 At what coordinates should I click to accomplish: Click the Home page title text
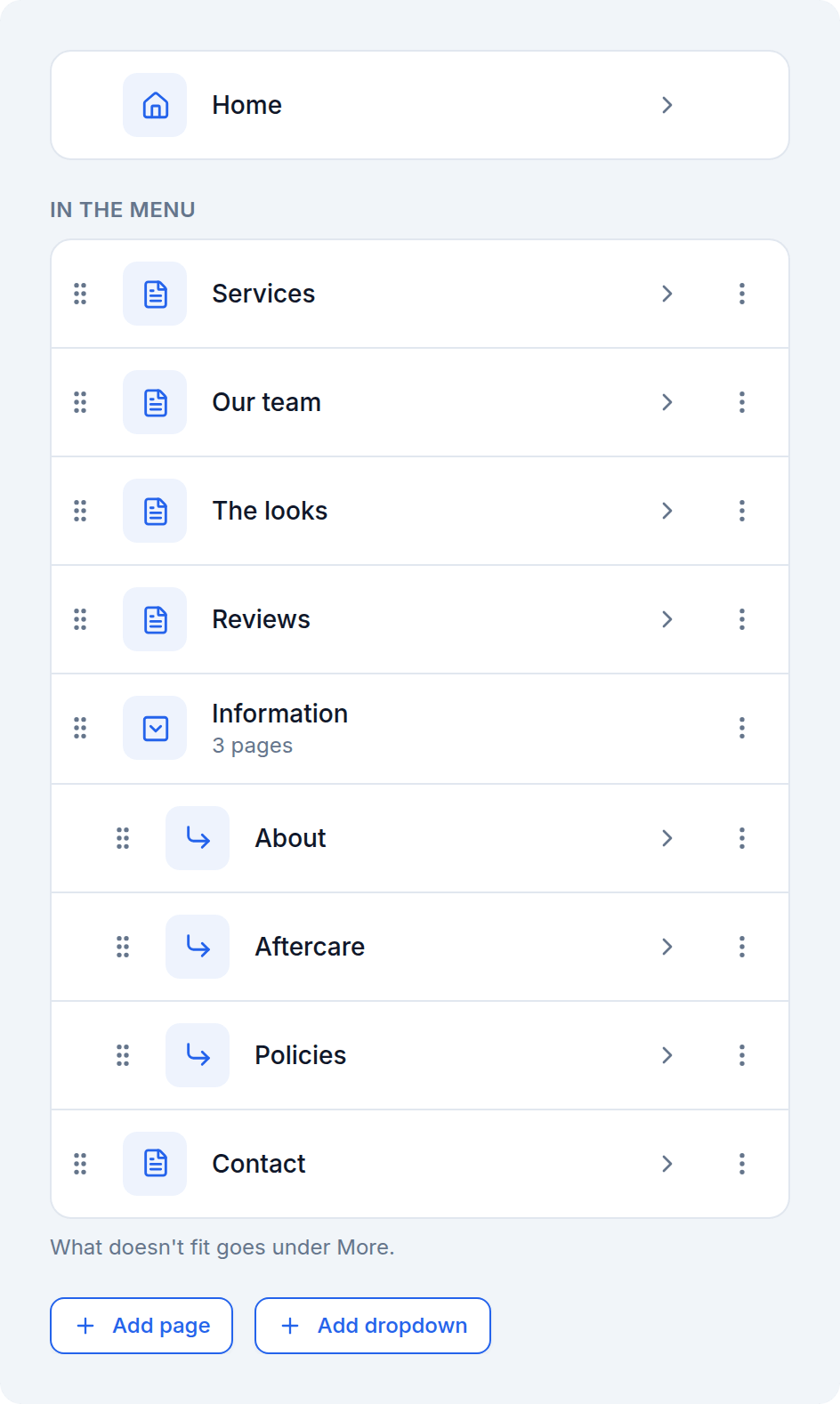coord(246,105)
